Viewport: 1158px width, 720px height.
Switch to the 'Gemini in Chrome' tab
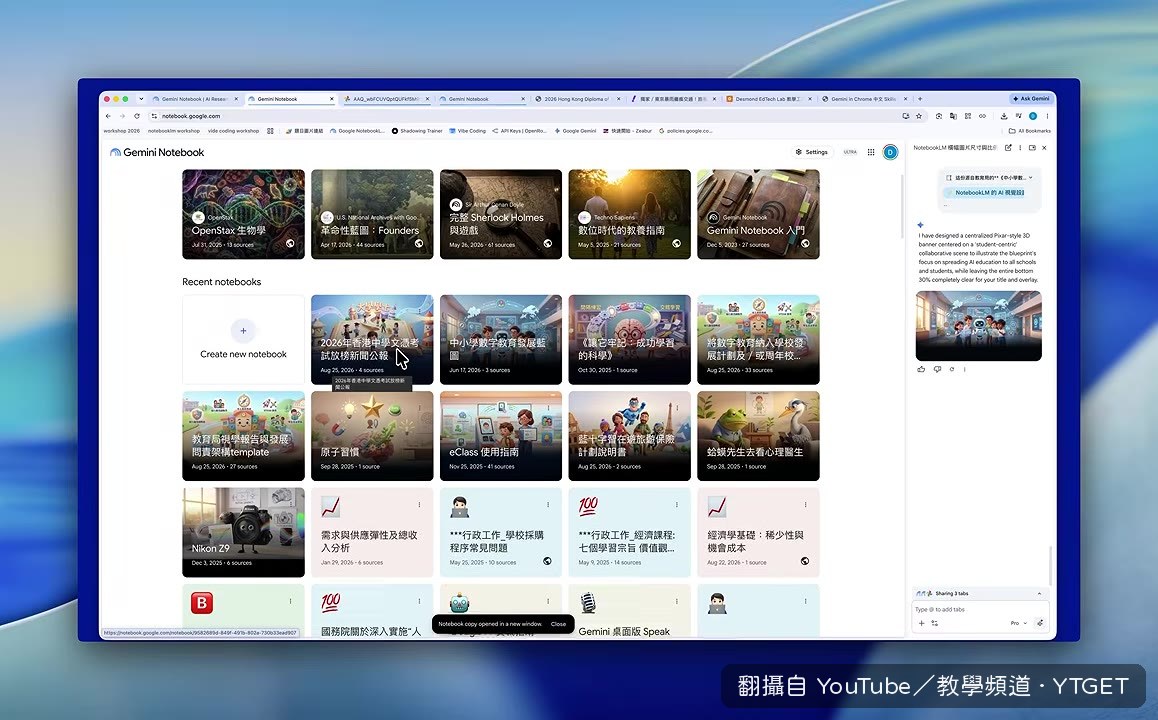(x=863, y=99)
